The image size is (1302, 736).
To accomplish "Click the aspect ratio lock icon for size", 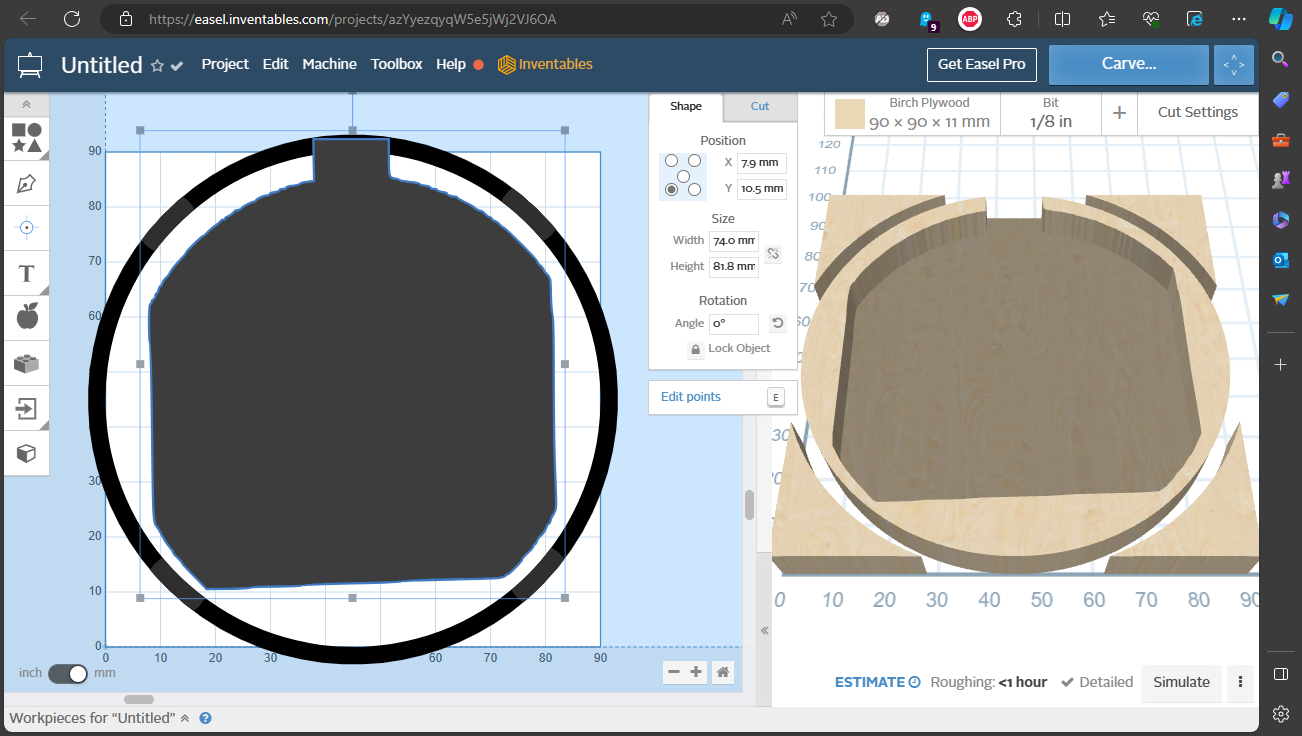I will (773, 254).
